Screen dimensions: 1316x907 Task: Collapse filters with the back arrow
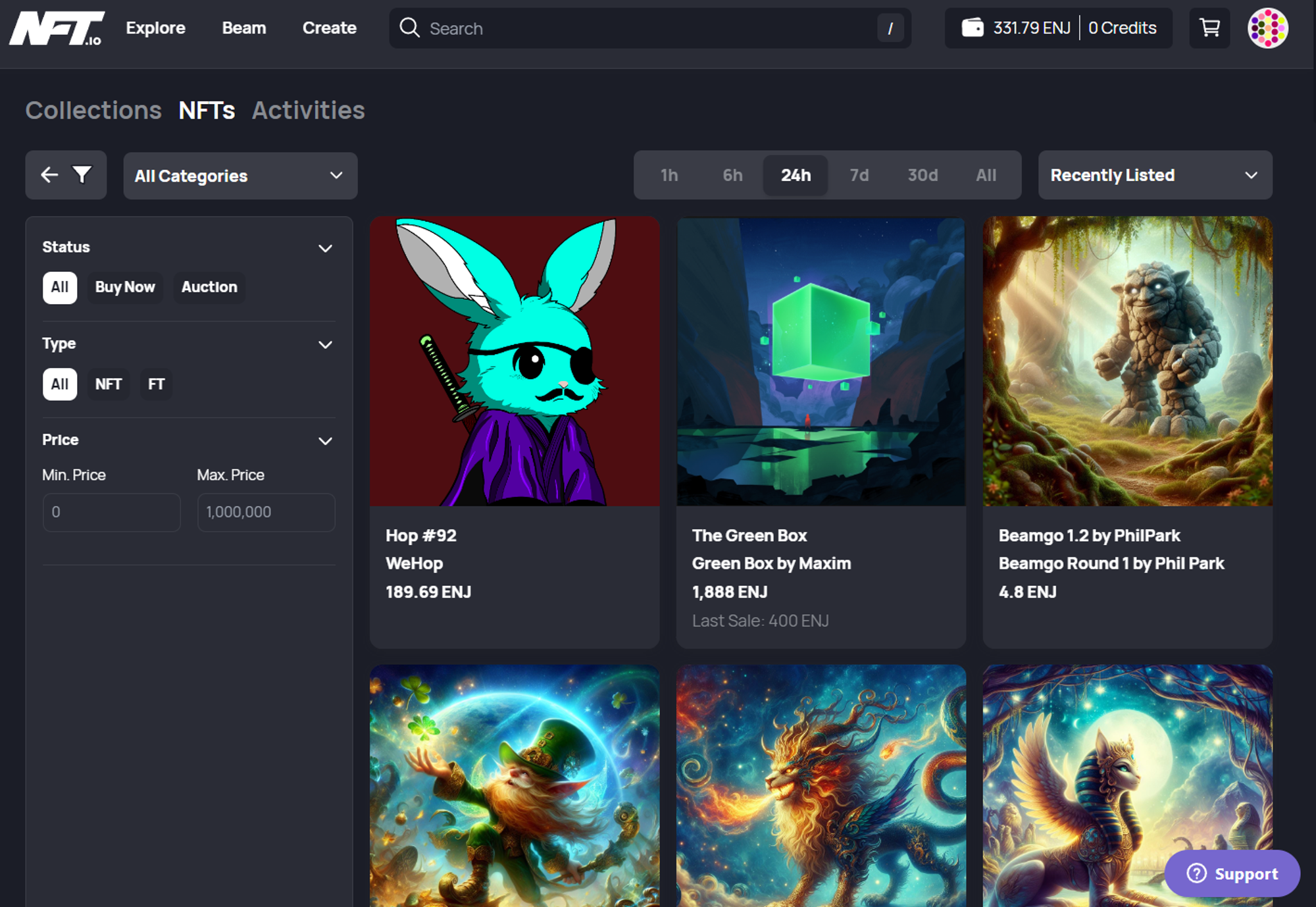point(49,174)
